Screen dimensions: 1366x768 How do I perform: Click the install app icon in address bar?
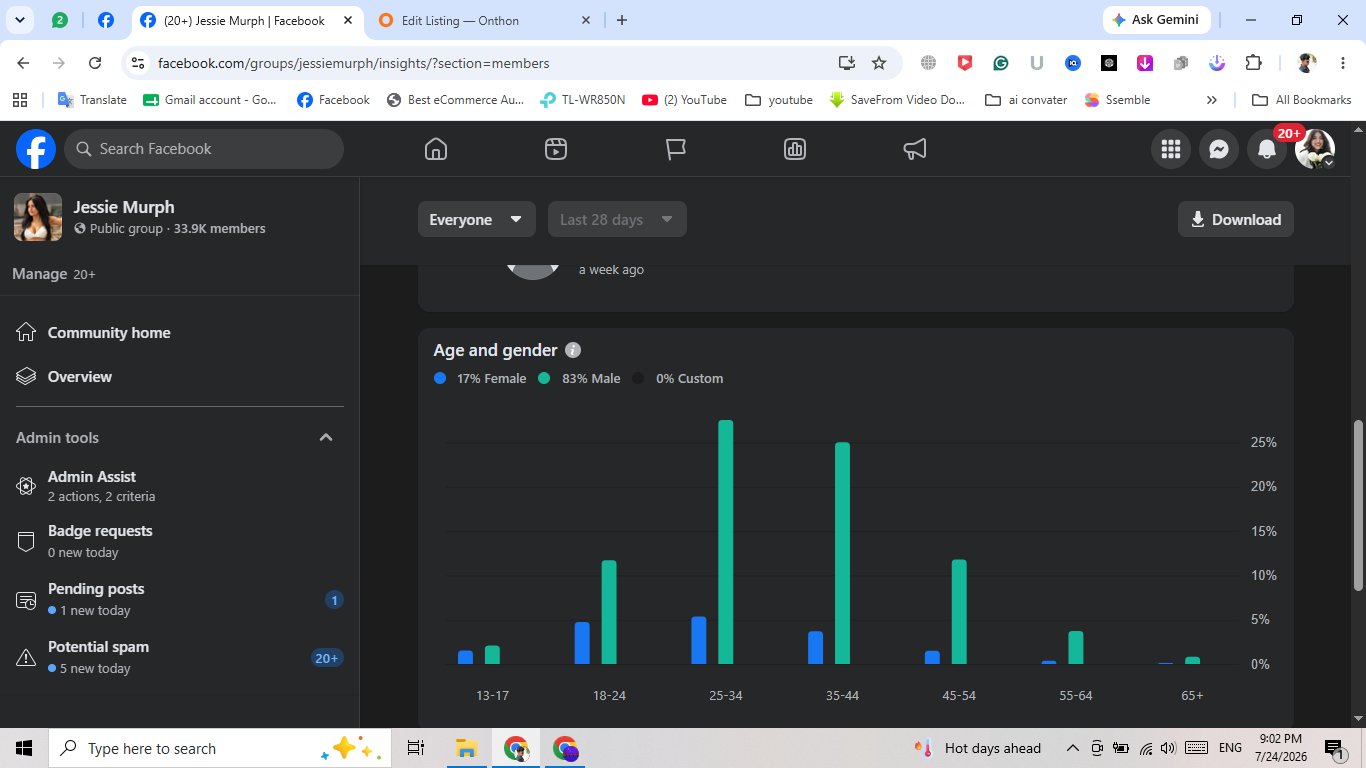[x=847, y=63]
